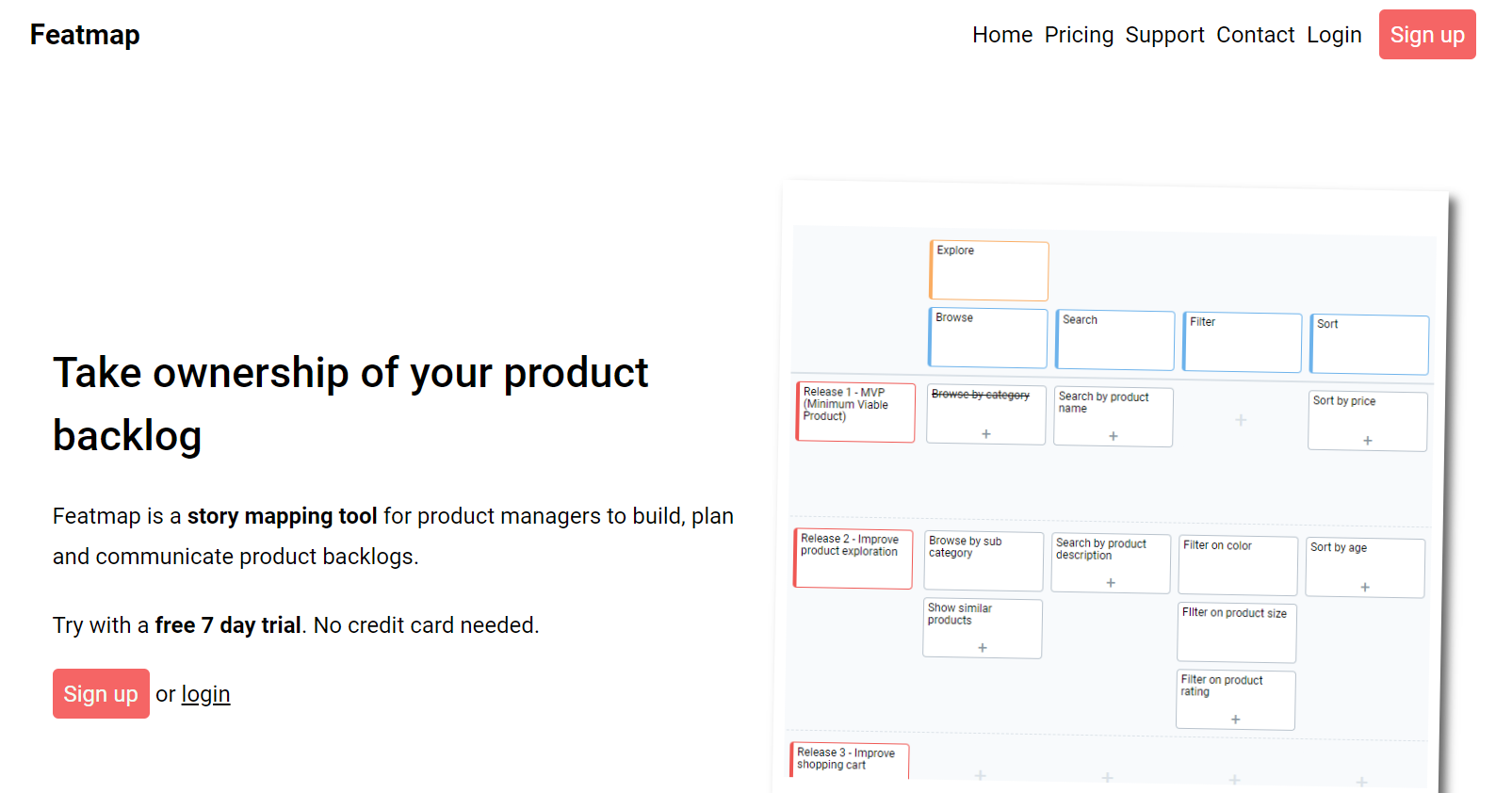Go to the Pricing page
This screenshot has width=1512, height=793.
(1079, 35)
